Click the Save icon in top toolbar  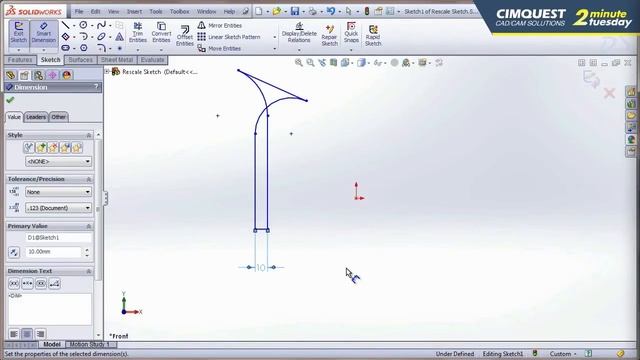pos(295,11)
